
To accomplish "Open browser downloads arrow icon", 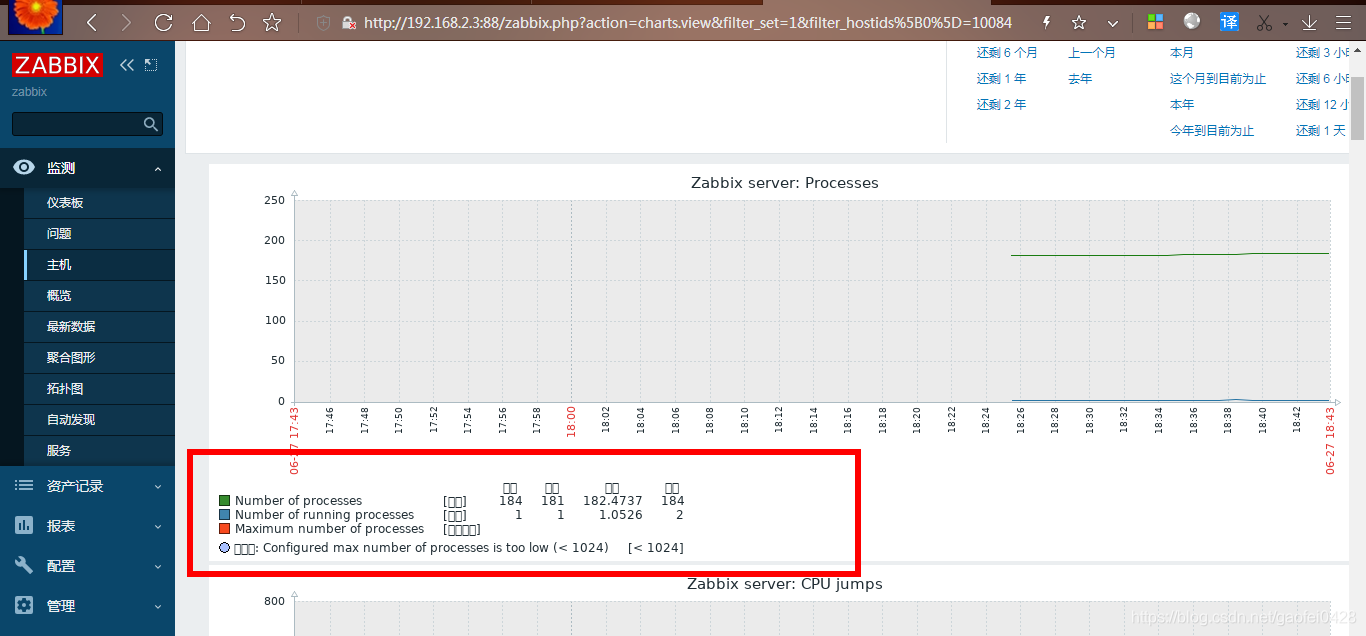I will [x=1309, y=22].
